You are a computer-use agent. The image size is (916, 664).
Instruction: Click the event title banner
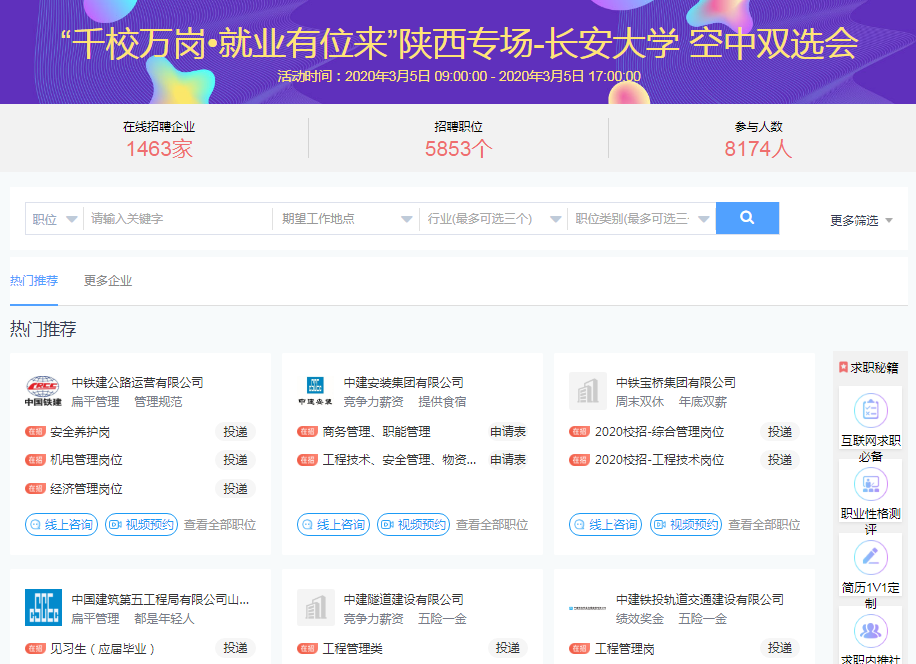[459, 44]
